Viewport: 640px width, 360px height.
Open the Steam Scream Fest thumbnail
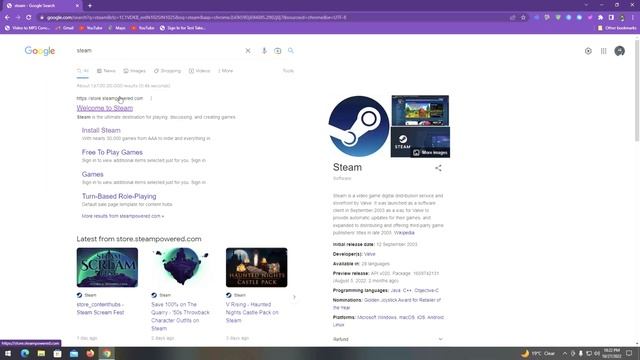point(107,267)
